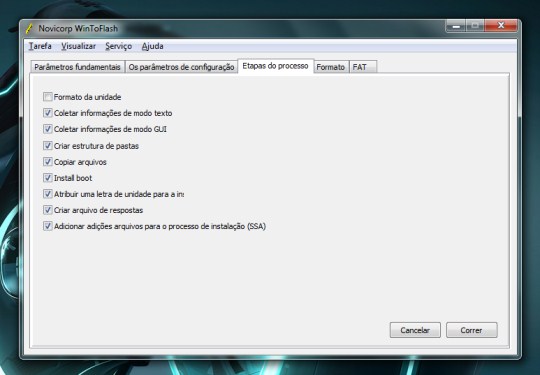Open the Tarefa menu
The height and width of the screenshot is (375, 540).
point(40,46)
